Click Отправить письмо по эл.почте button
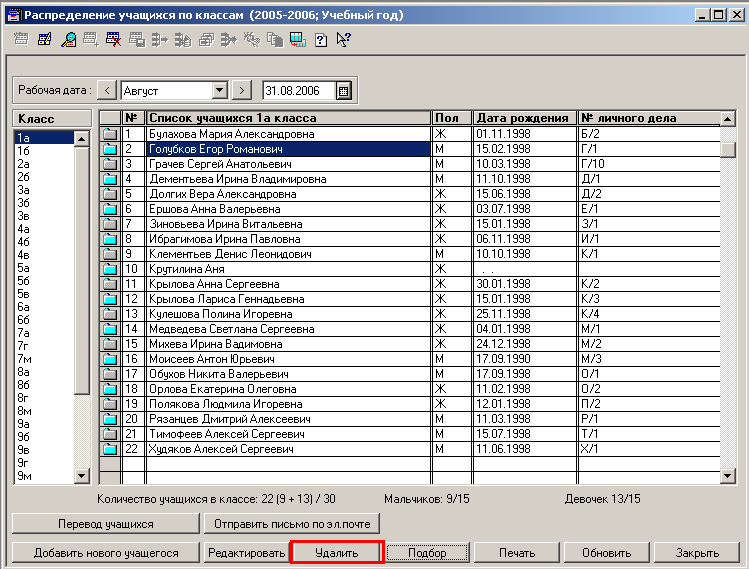This screenshot has height=569, width=749. 291,523
